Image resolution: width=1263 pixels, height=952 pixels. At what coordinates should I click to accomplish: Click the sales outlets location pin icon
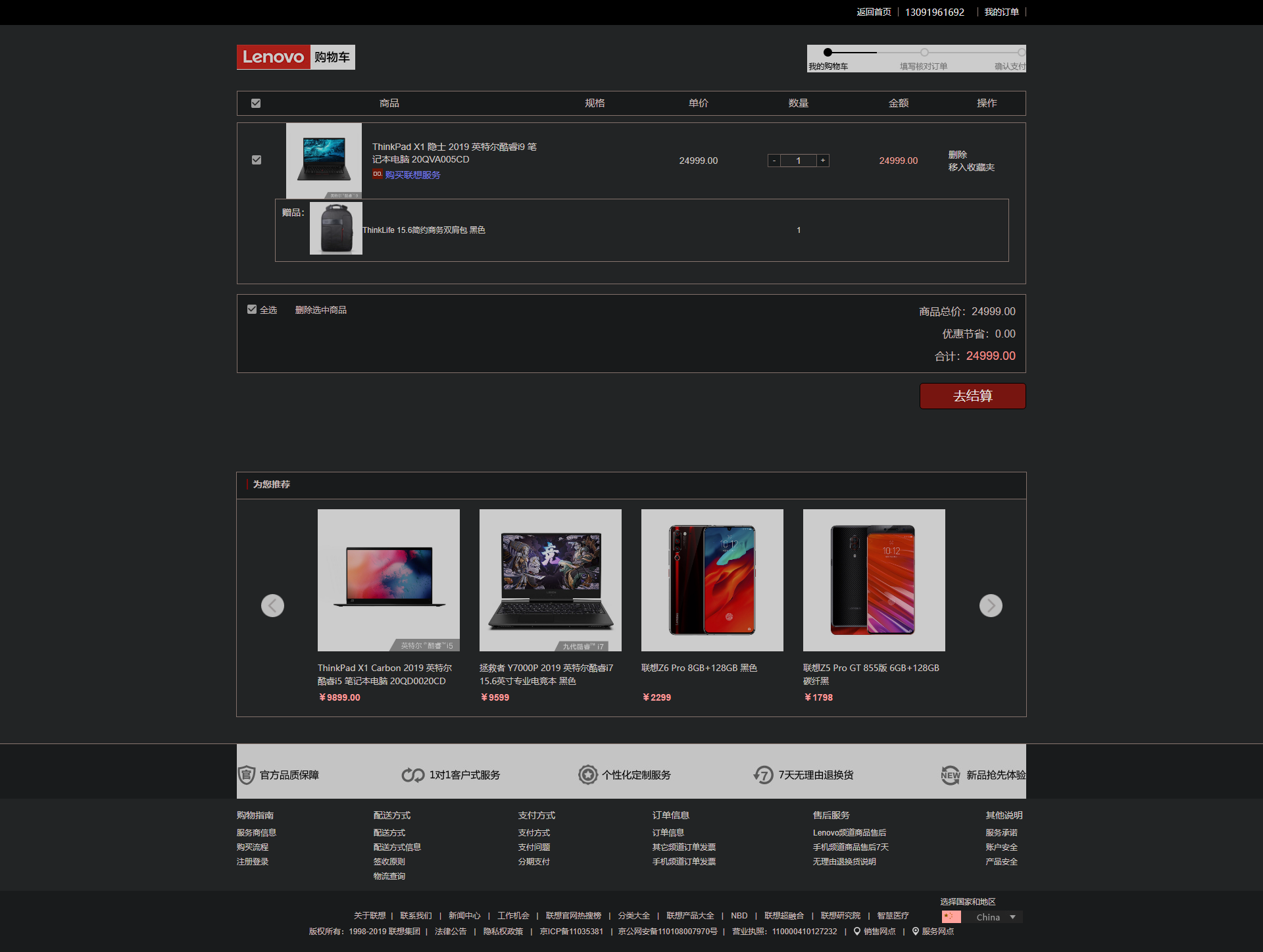click(x=857, y=931)
